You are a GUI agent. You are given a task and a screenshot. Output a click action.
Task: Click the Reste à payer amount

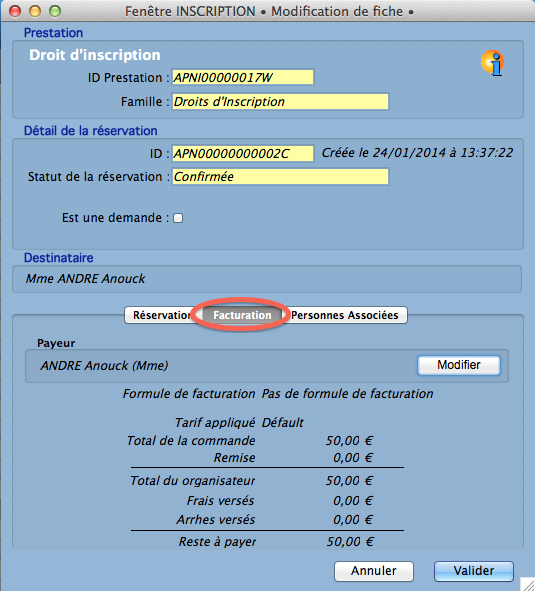(x=350, y=542)
